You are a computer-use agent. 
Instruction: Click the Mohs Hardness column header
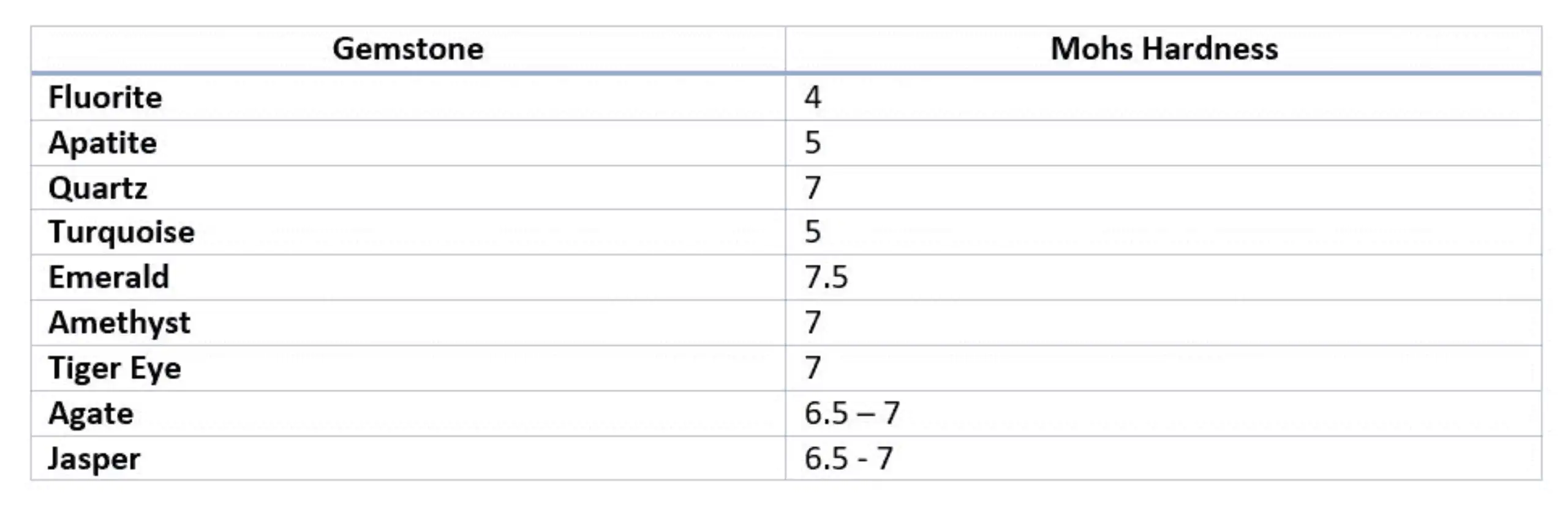click(x=1164, y=49)
